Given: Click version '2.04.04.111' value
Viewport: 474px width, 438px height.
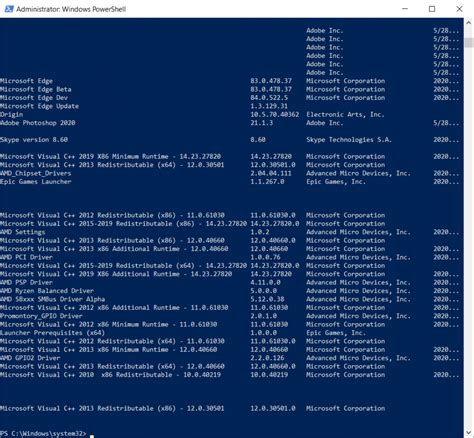Looking at the screenshot, I should click(271, 173).
